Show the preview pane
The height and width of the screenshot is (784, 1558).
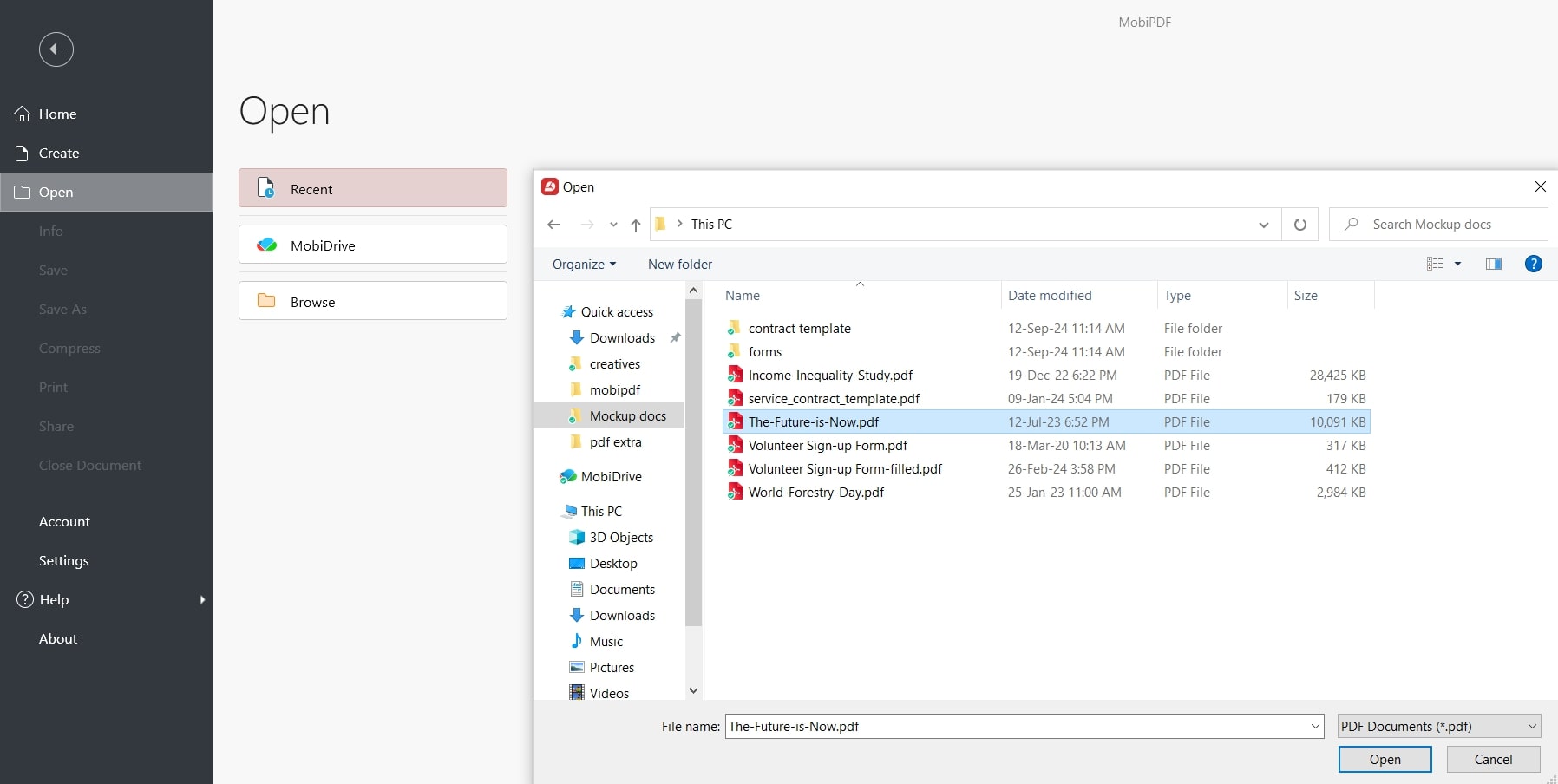tap(1494, 264)
